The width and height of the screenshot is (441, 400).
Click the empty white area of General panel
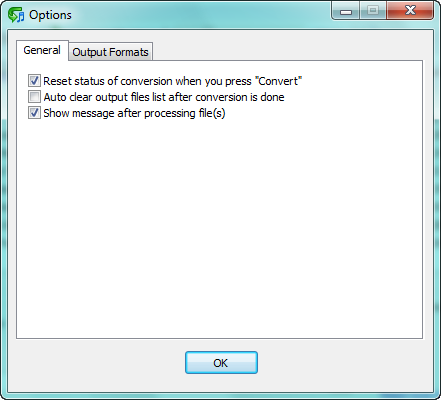(219, 227)
